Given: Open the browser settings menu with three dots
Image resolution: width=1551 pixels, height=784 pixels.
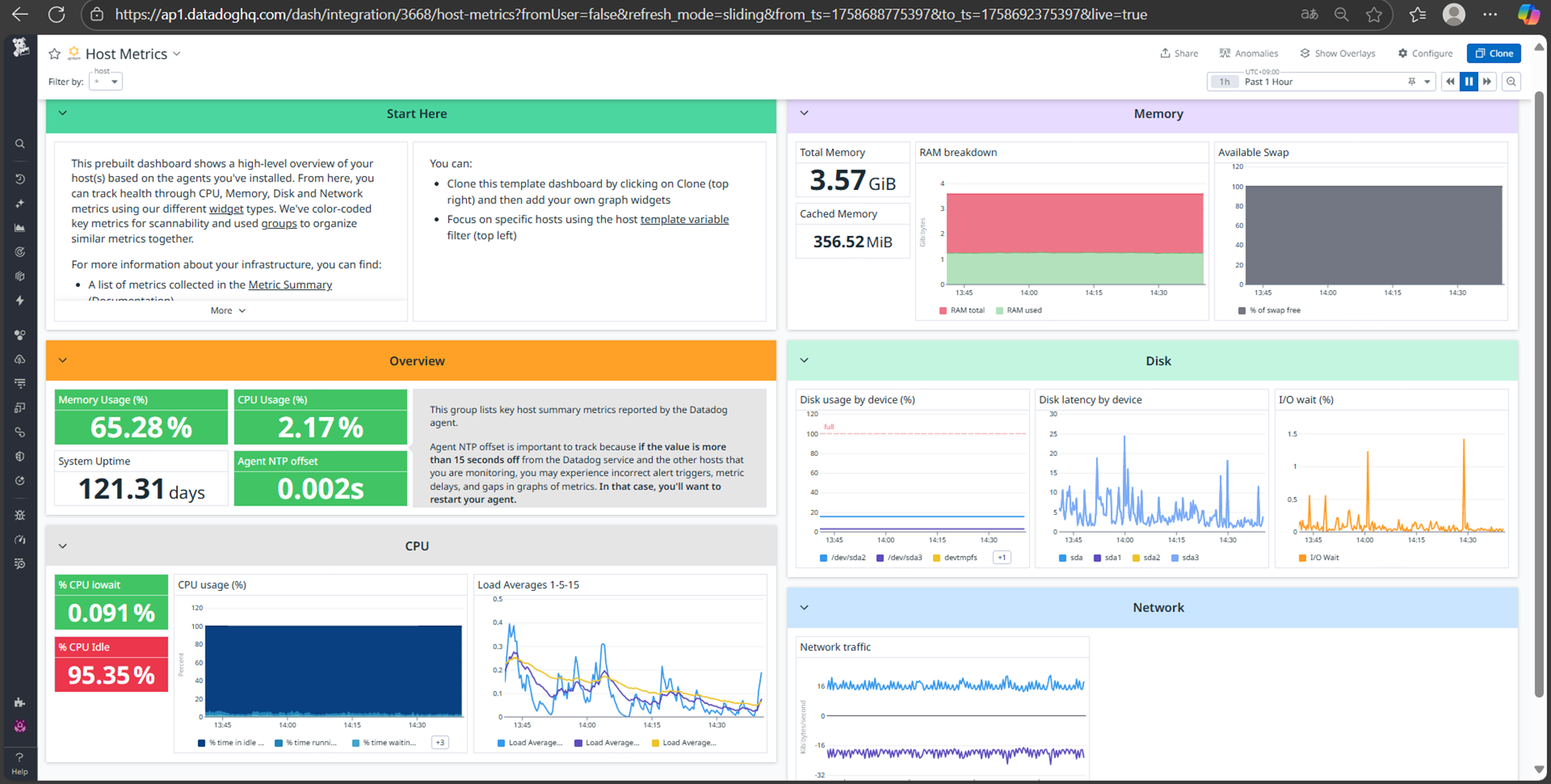Looking at the screenshot, I should point(1490,14).
